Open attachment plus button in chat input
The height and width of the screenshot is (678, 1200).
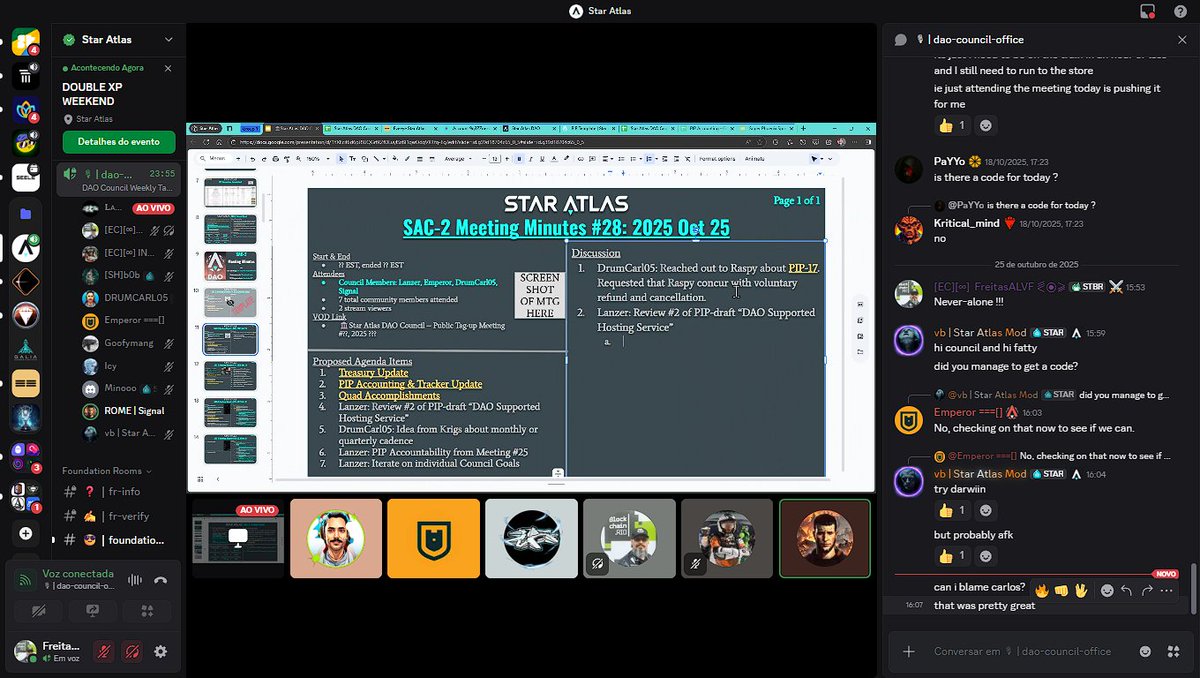909,651
